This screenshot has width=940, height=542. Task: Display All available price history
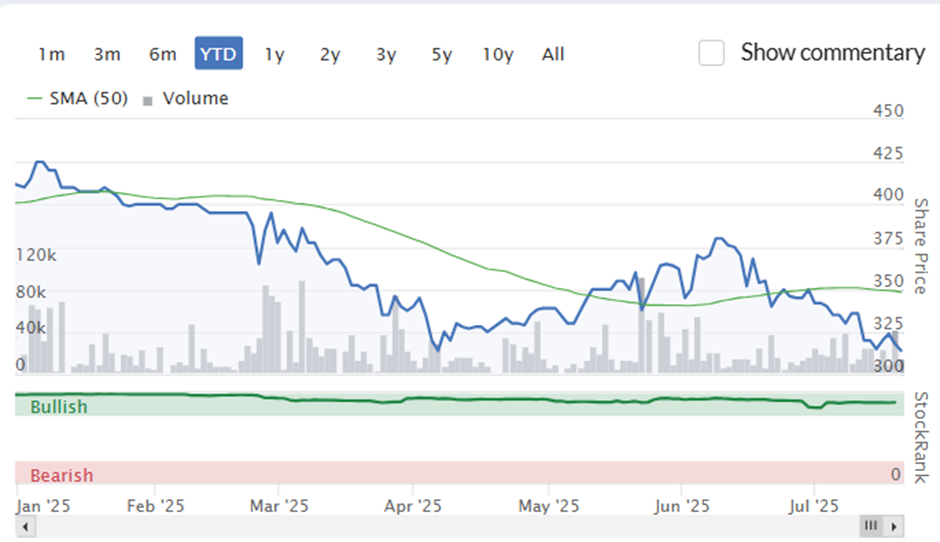pos(553,54)
